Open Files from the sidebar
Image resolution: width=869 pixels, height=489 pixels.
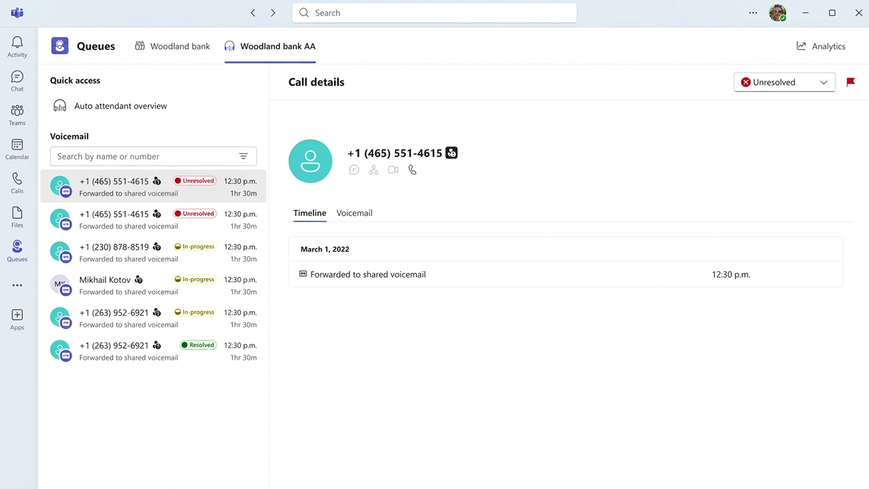pos(17,217)
